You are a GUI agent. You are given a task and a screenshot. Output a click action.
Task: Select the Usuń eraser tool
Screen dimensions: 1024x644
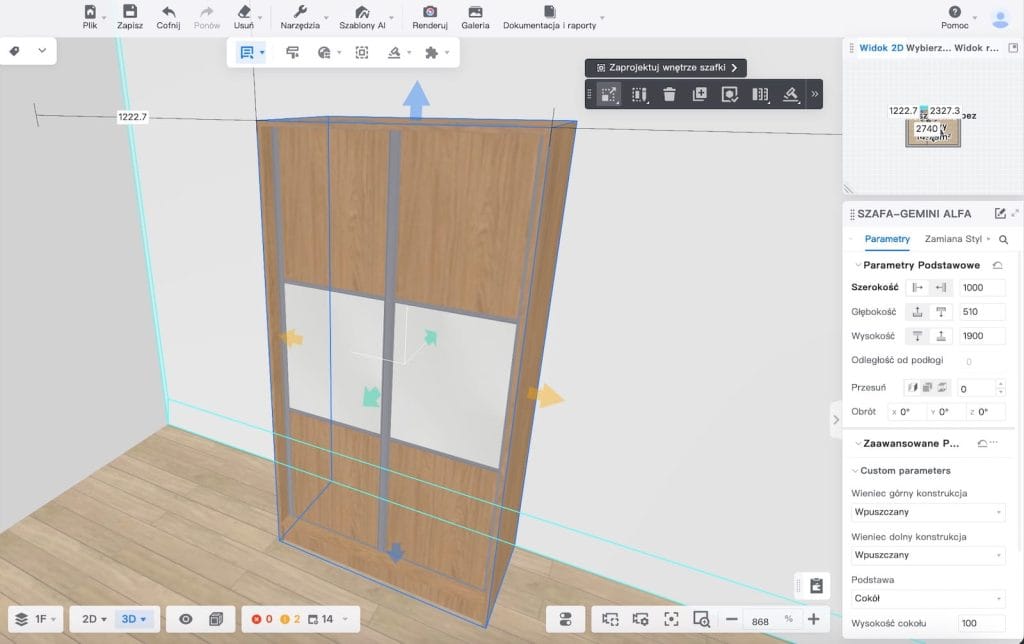tap(244, 17)
